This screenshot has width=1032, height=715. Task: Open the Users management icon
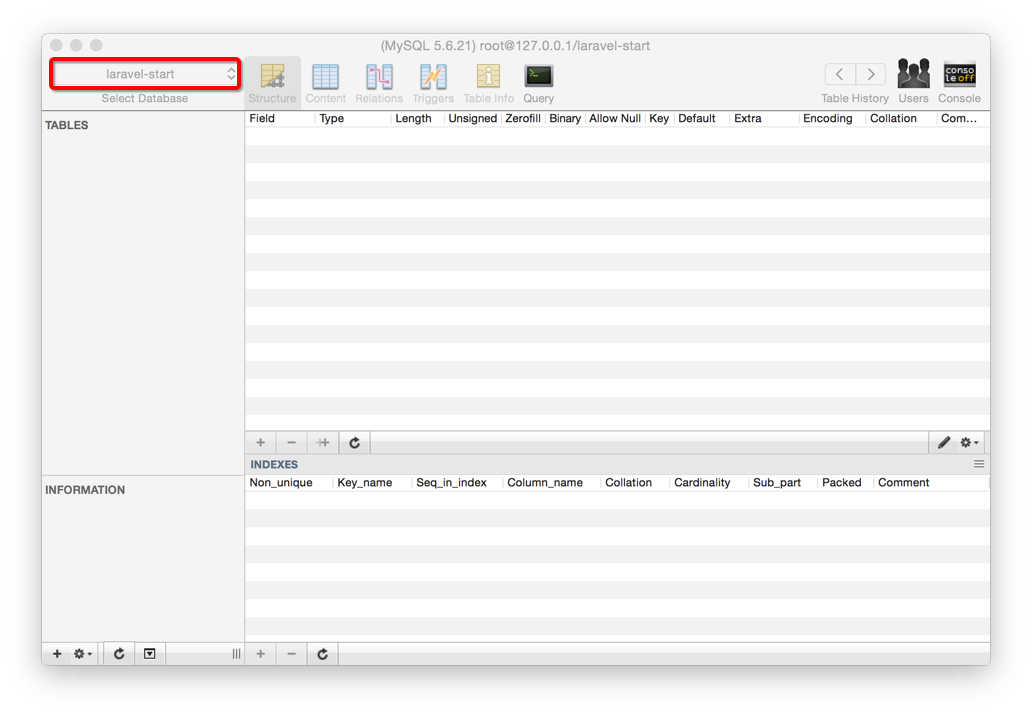pos(913,82)
